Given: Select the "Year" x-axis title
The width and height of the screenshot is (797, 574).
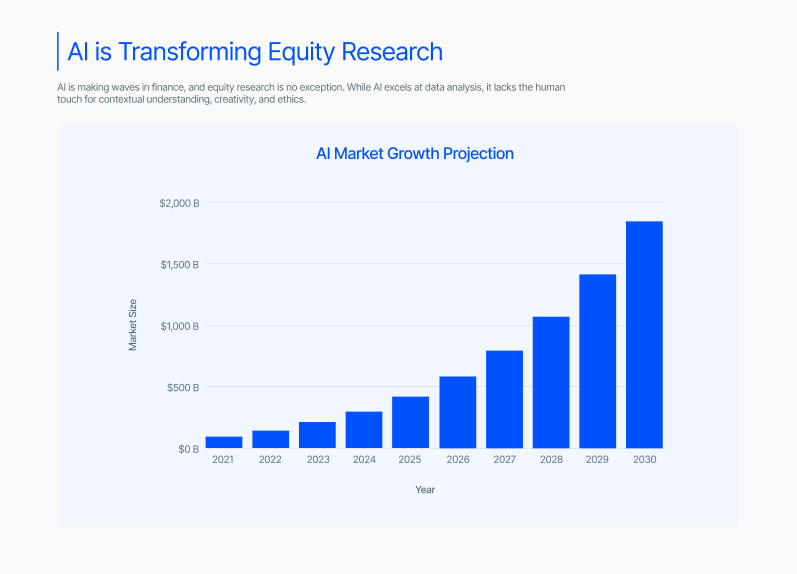Looking at the screenshot, I should pyautogui.click(x=425, y=490).
